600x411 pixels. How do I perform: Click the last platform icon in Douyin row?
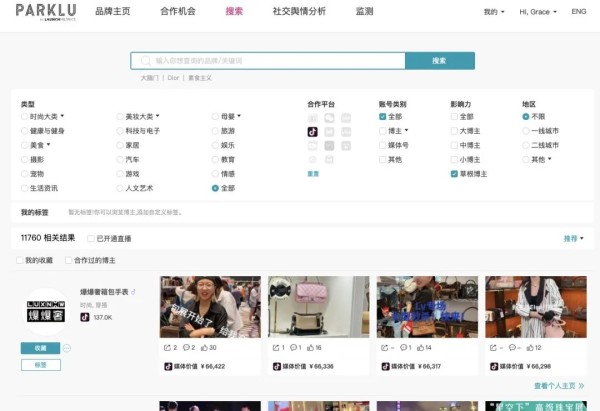click(346, 132)
